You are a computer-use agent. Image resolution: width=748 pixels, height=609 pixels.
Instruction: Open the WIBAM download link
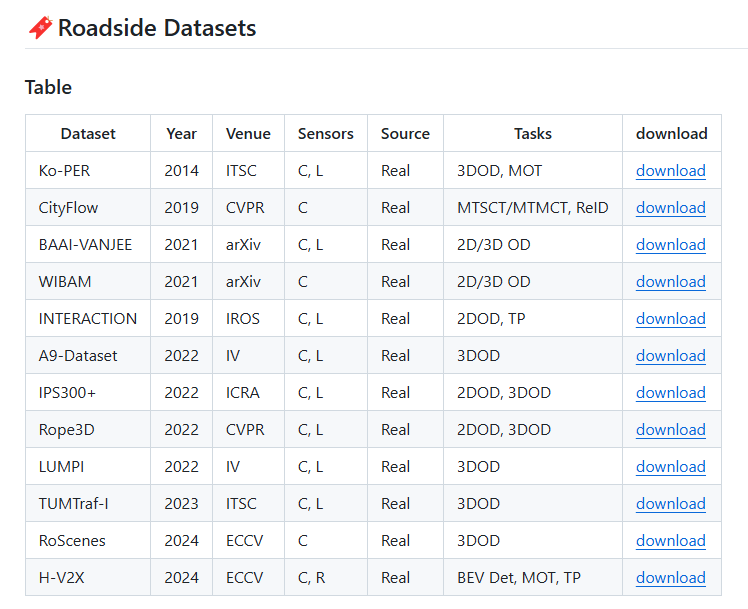tap(671, 282)
